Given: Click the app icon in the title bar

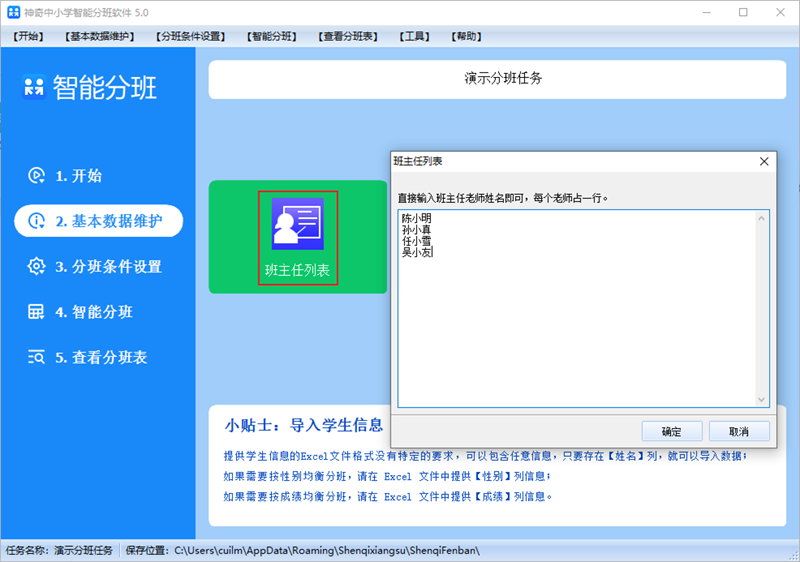Looking at the screenshot, I should pyautogui.click(x=13, y=12).
